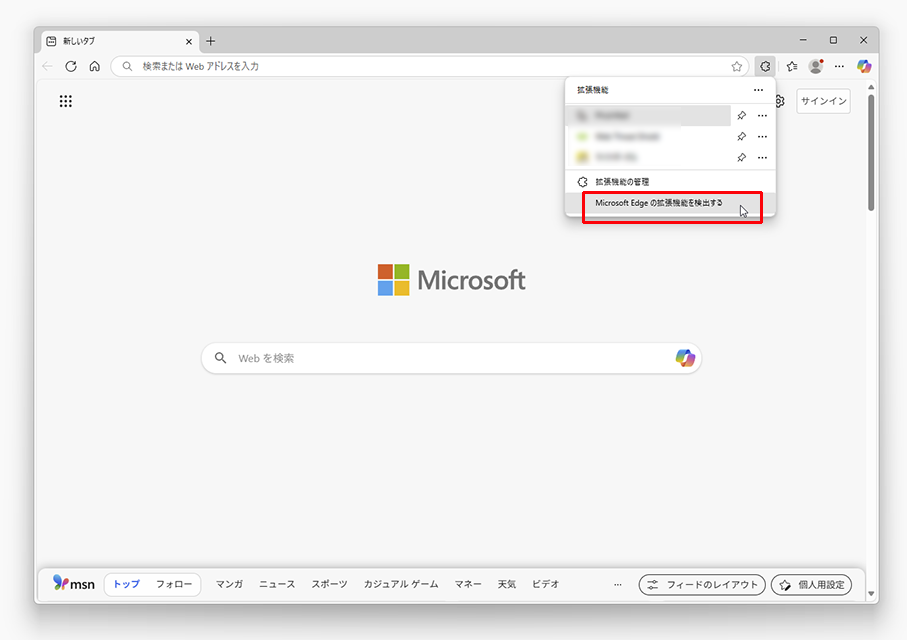
Task: Click the scrollbar up arrow
Action: tap(871, 87)
